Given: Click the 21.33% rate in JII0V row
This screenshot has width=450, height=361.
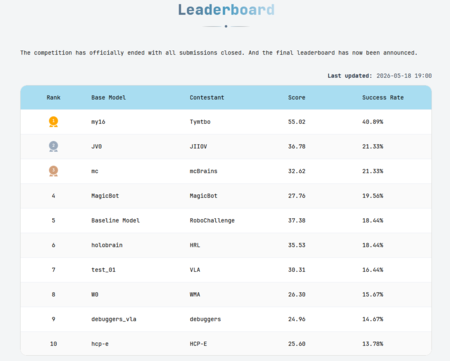Looking at the screenshot, I should tap(373, 147).
